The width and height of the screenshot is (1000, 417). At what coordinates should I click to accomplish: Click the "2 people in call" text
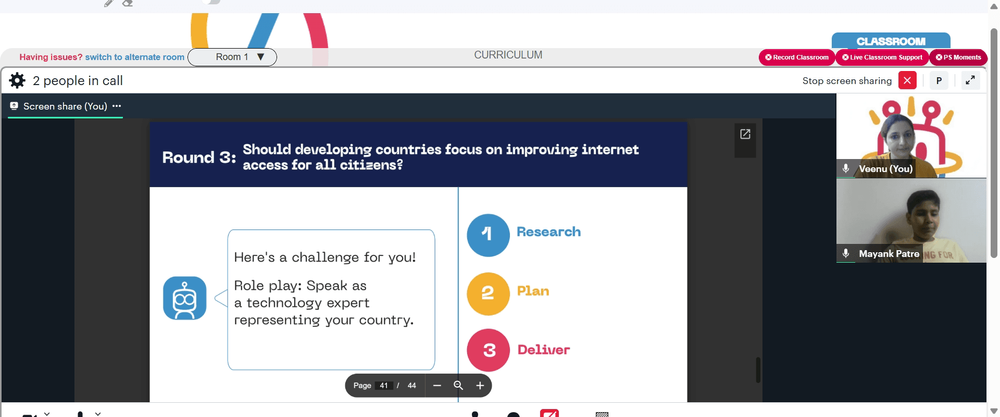click(x=78, y=81)
